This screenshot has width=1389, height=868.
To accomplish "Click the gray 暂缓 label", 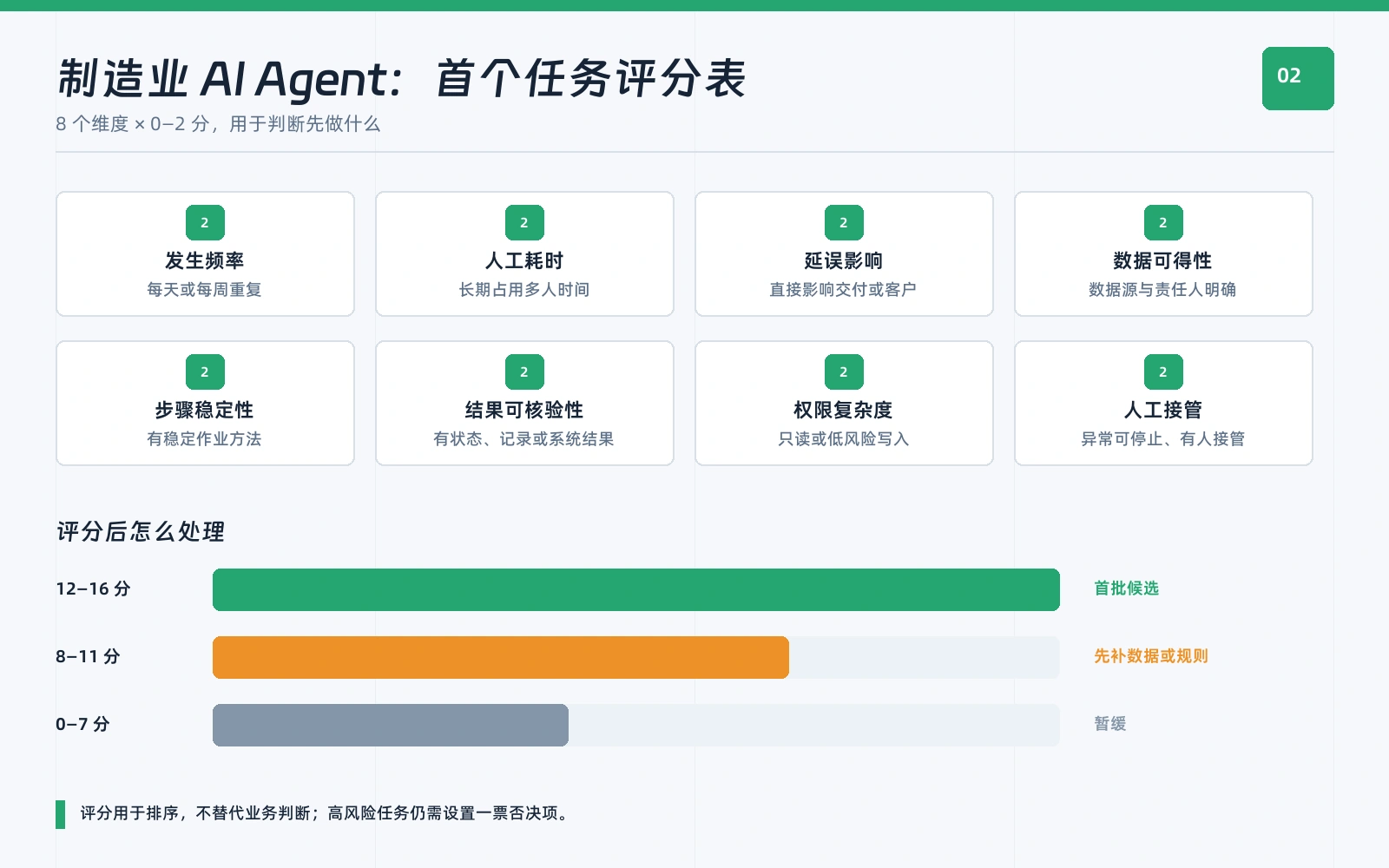I will pyautogui.click(x=1110, y=724).
